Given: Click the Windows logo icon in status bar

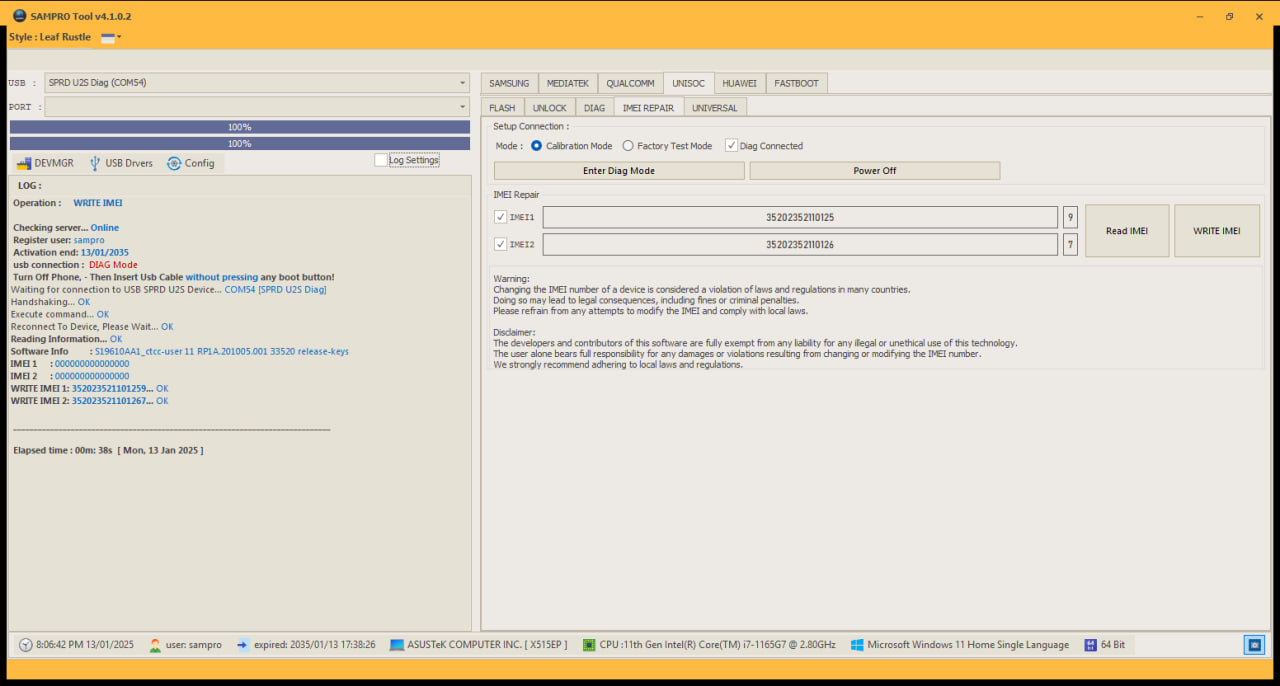Looking at the screenshot, I should pyautogui.click(x=857, y=645).
